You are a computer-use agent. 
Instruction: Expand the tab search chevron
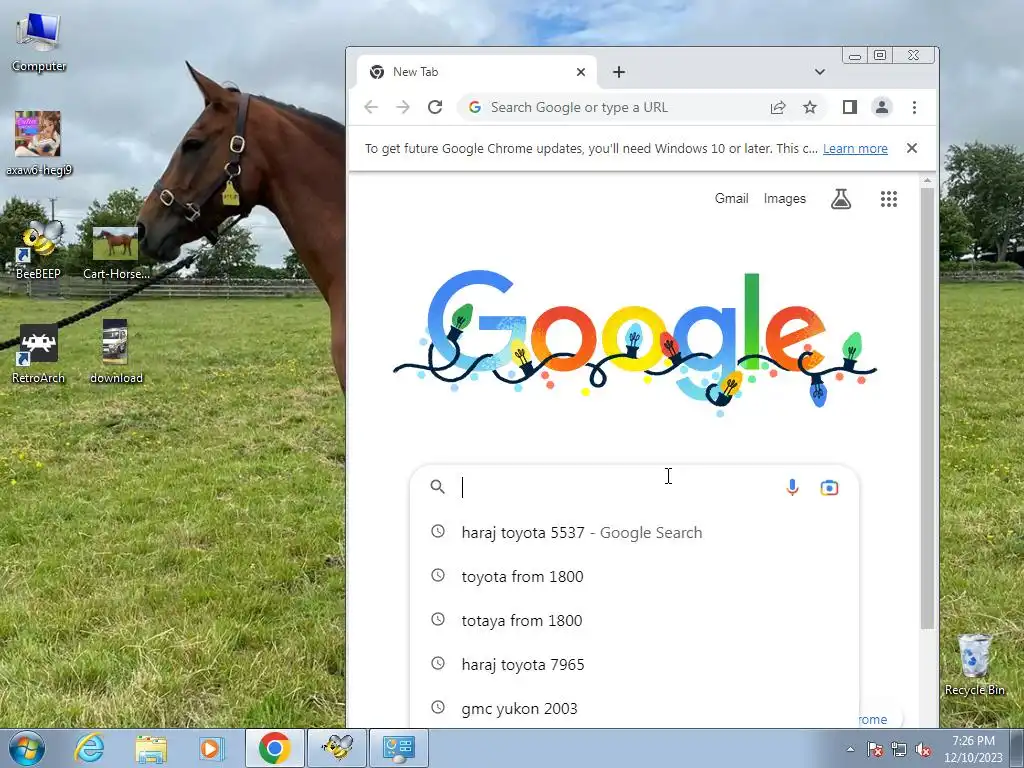tap(820, 72)
